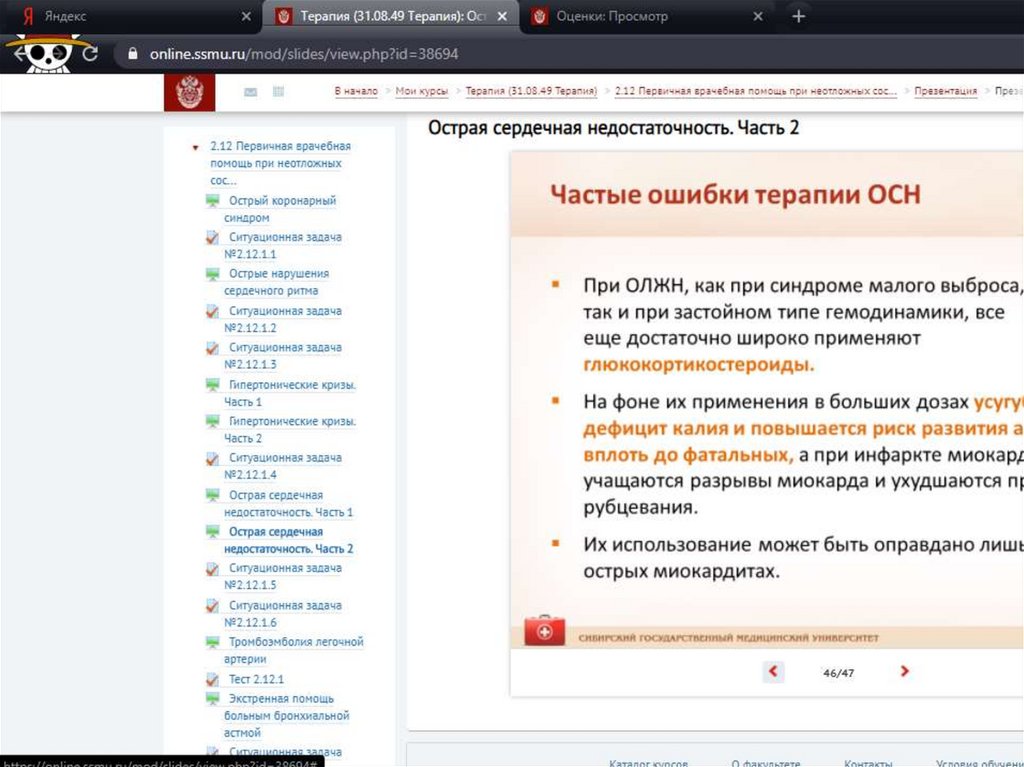Open Ситуационная задача №2.12.1.4 link
The height and width of the screenshot is (767, 1024).
pyautogui.click(x=283, y=466)
